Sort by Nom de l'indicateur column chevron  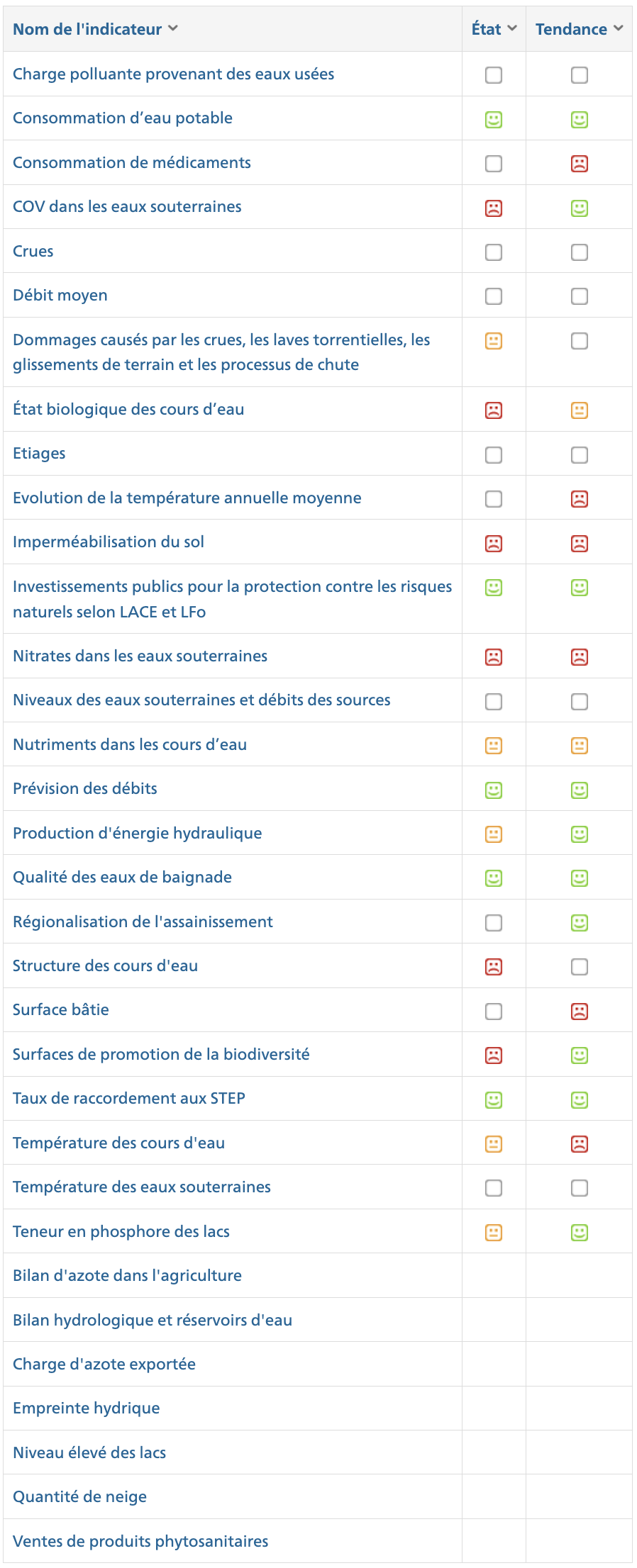tap(173, 29)
